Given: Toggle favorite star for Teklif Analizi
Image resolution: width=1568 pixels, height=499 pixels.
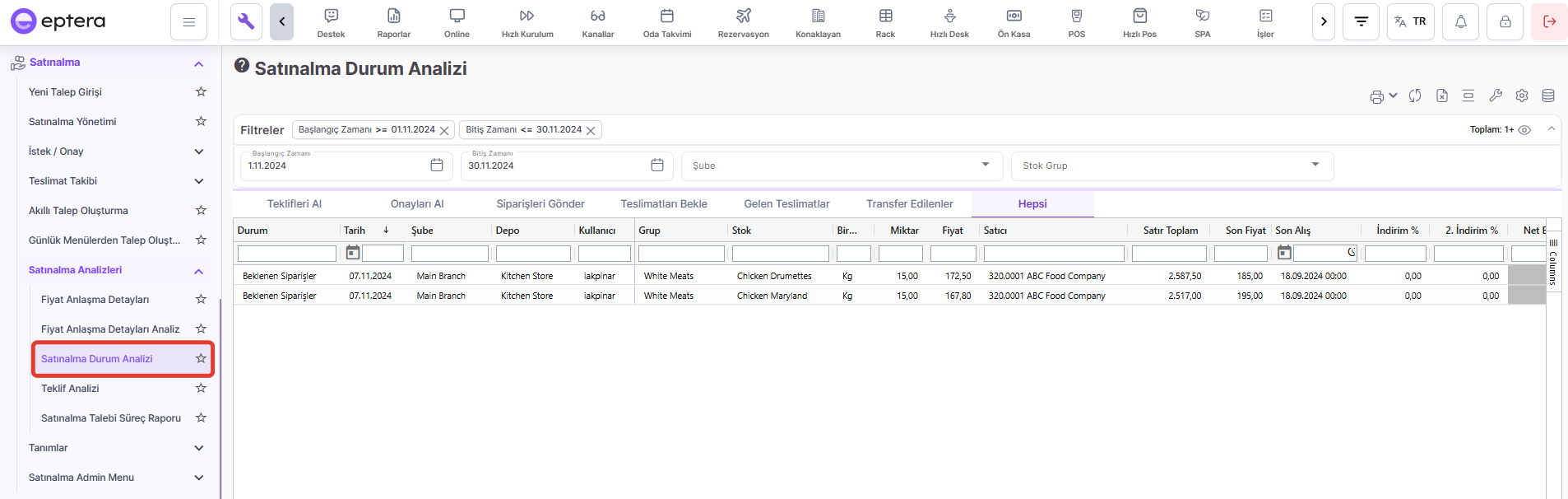Looking at the screenshot, I should point(201,388).
